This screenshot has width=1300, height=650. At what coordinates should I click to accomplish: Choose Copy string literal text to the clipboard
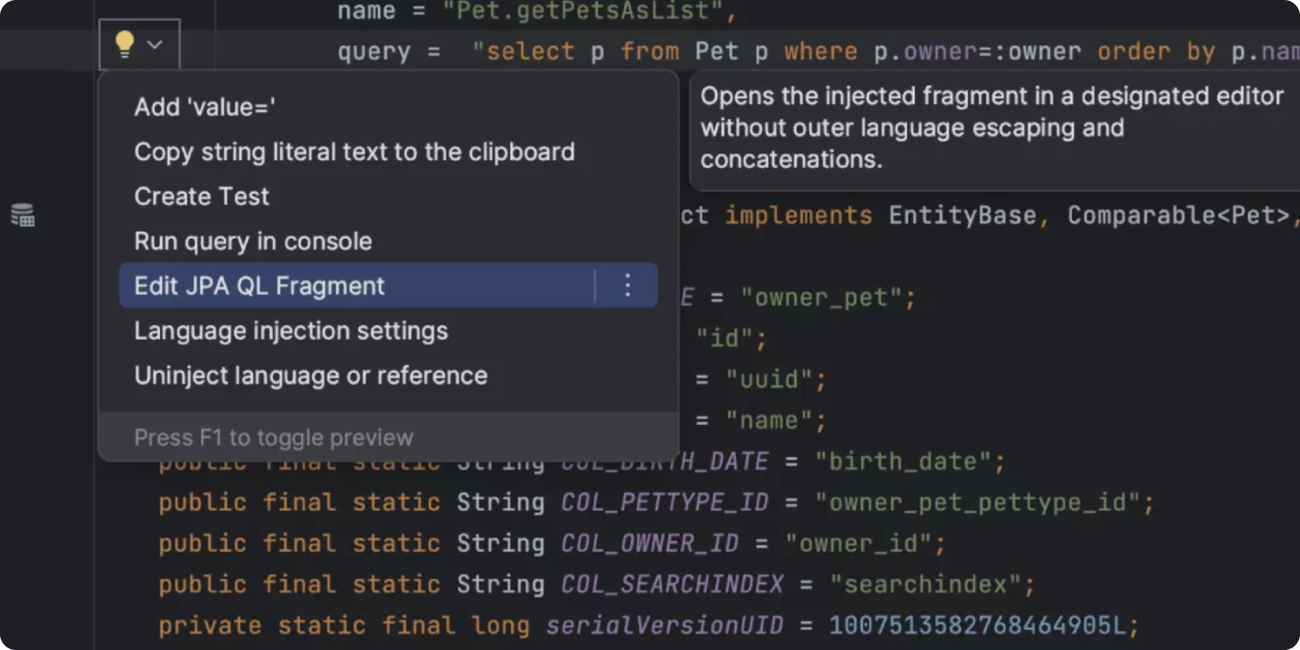click(354, 152)
